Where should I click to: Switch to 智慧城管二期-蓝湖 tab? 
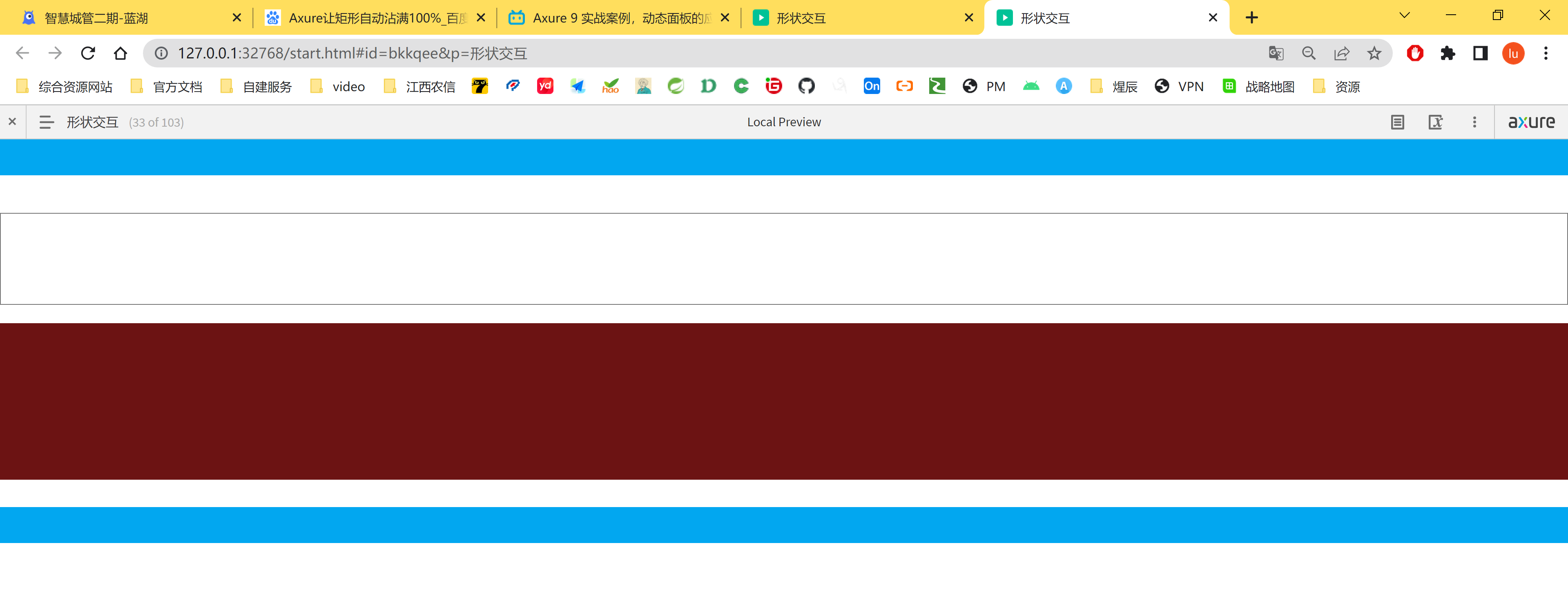96,18
